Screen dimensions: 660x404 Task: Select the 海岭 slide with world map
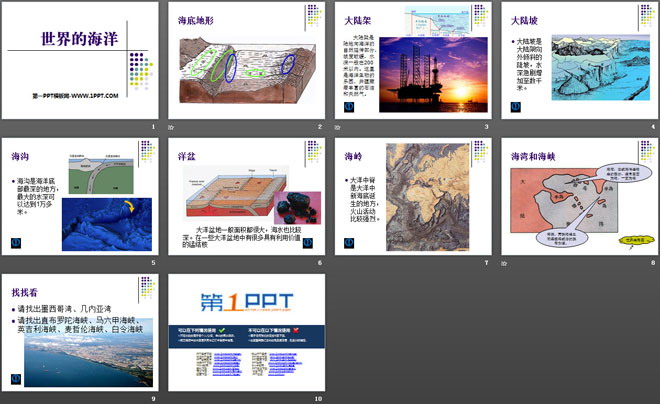click(x=413, y=196)
